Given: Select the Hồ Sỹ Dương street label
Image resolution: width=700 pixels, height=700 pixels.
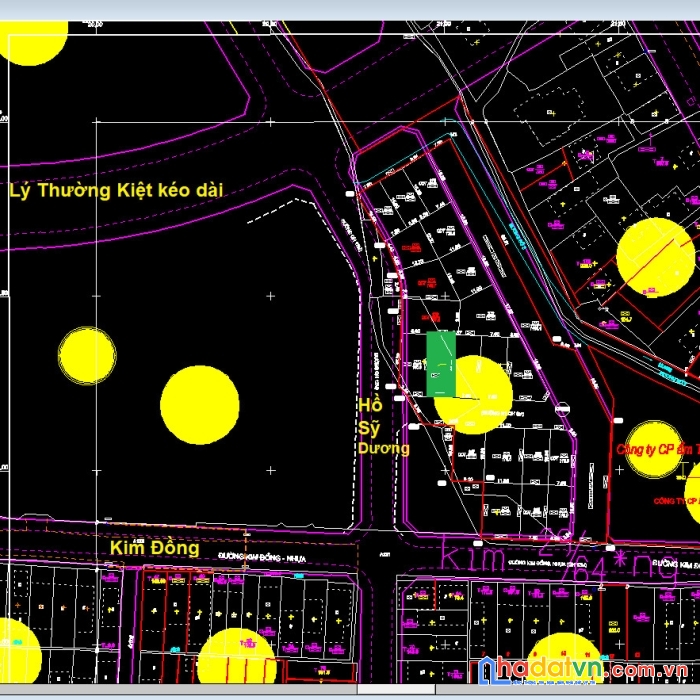Looking at the screenshot, I should 383,426.
